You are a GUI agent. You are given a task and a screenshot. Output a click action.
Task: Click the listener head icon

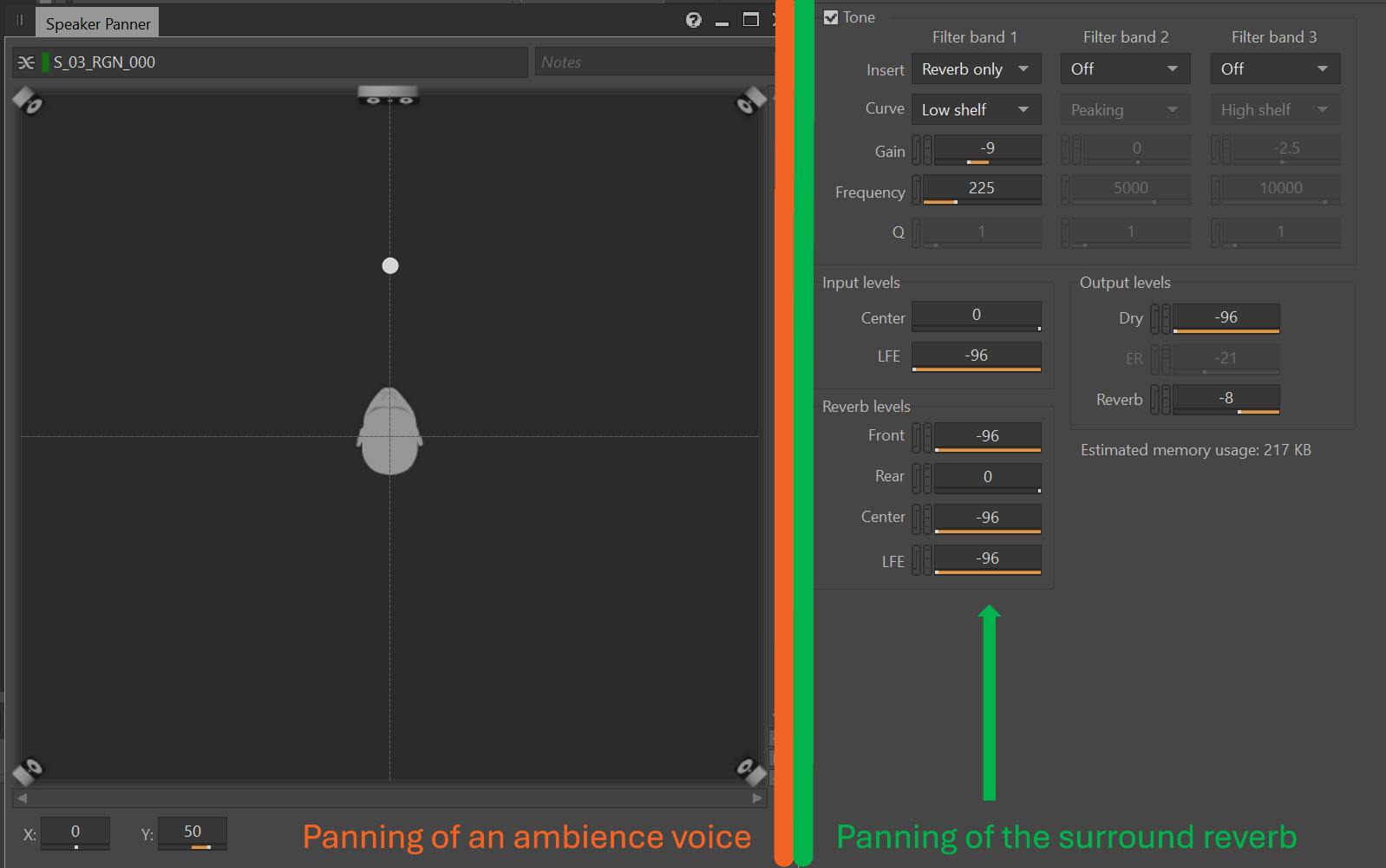pyautogui.click(x=389, y=432)
